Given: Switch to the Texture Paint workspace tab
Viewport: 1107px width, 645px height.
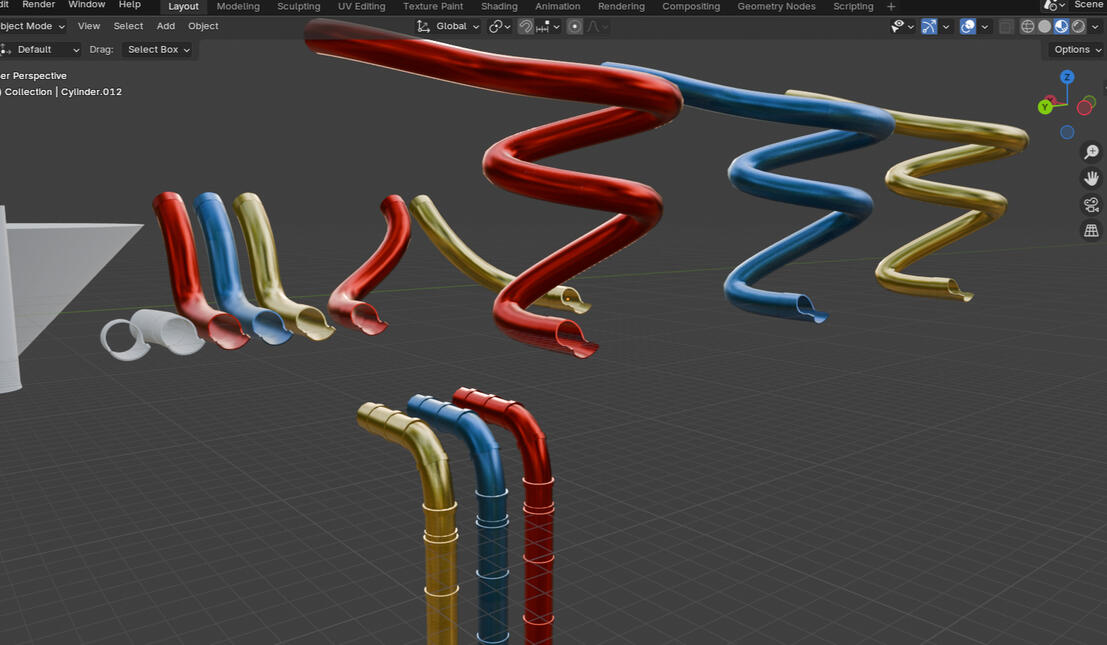Looking at the screenshot, I should click(433, 6).
